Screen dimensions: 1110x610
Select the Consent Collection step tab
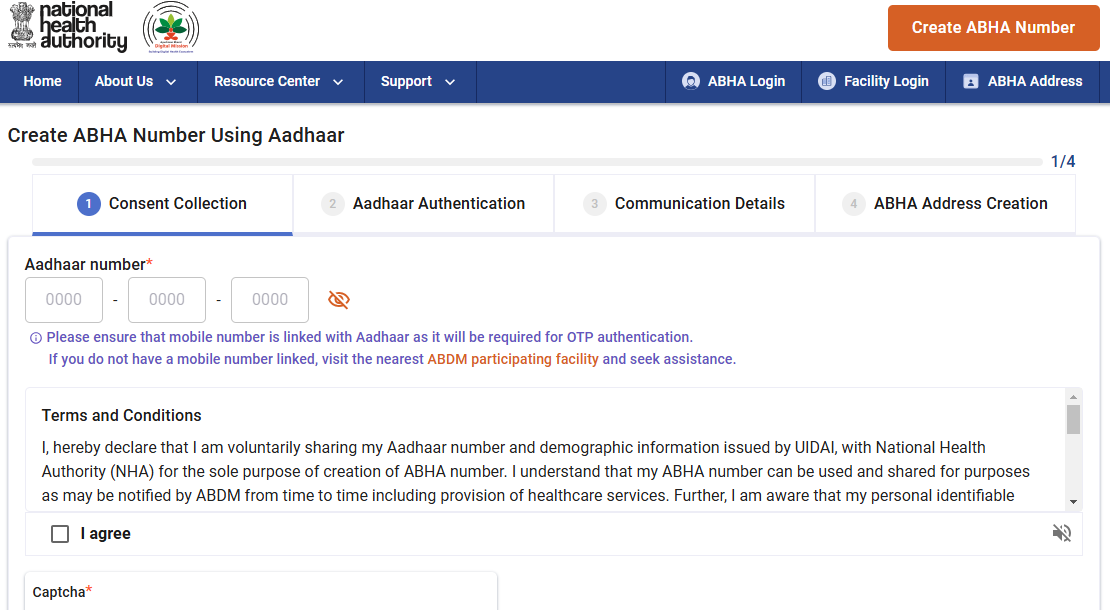tap(162, 204)
